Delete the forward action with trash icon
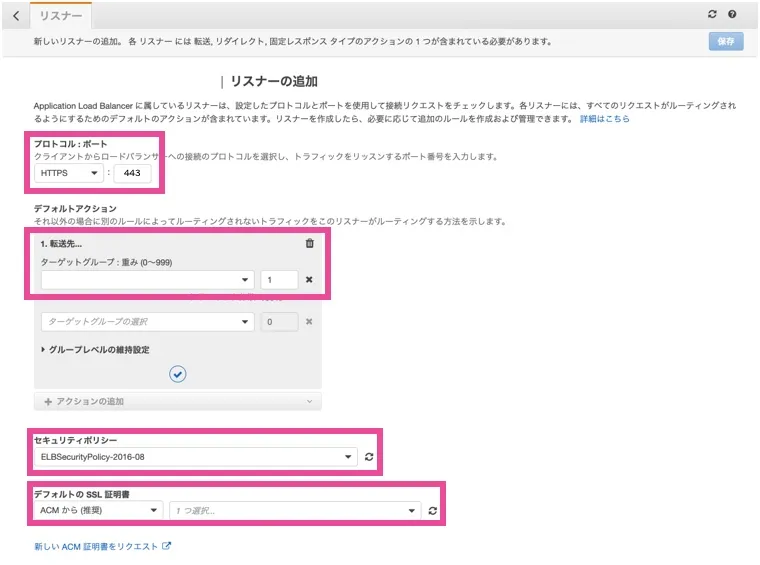 pos(309,243)
